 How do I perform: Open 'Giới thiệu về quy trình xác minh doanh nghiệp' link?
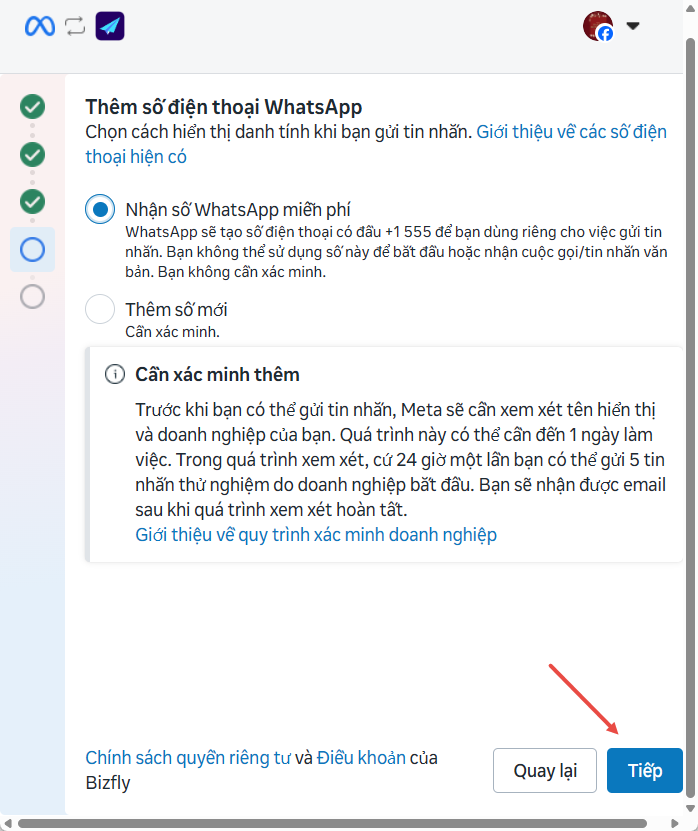pyautogui.click(x=316, y=535)
